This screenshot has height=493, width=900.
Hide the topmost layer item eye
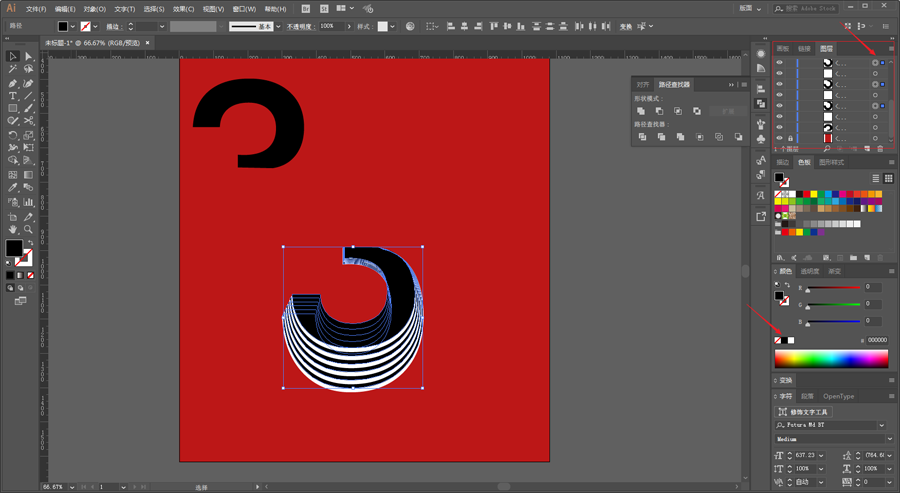pos(779,63)
